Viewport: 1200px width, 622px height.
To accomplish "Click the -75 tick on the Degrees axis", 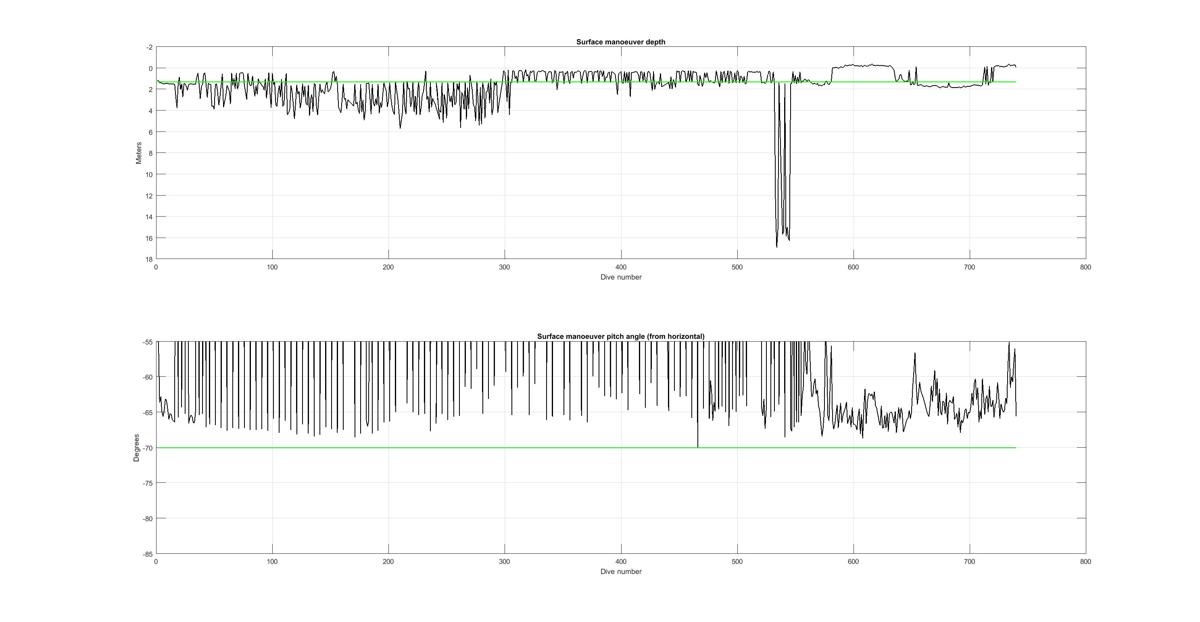I will click(148, 483).
